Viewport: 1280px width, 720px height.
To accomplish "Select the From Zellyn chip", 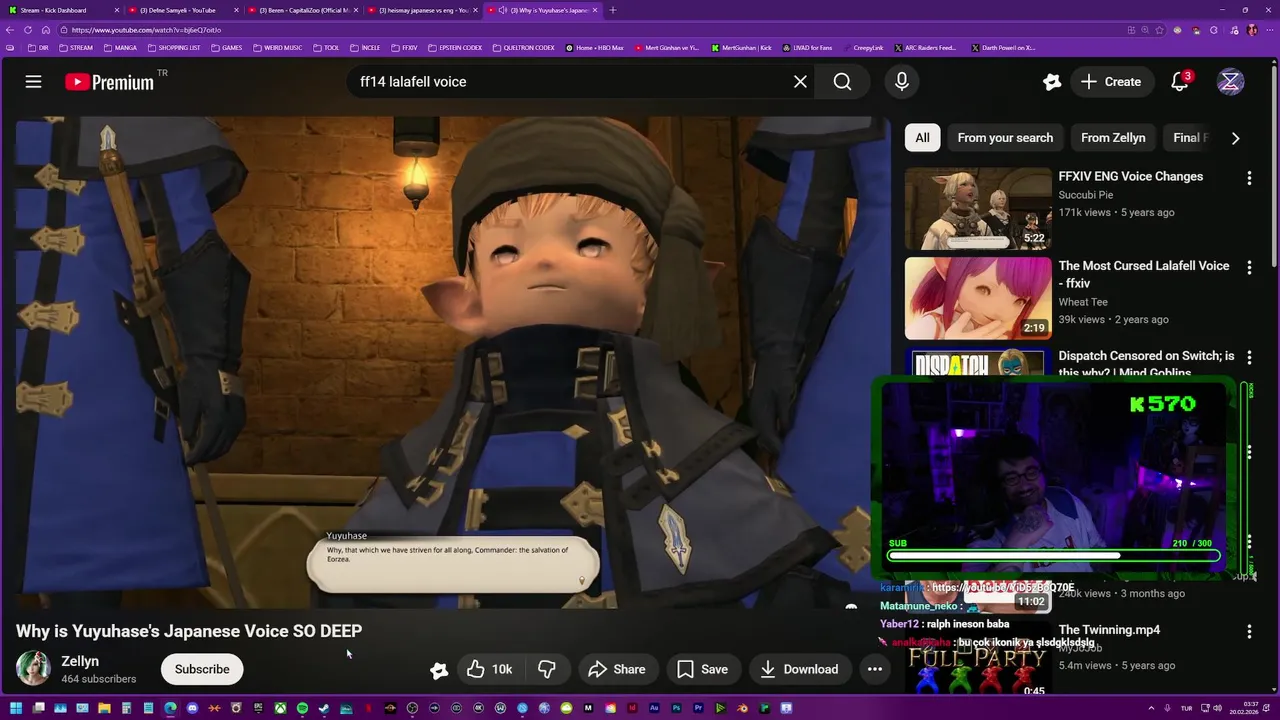I will pyautogui.click(x=1113, y=137).
